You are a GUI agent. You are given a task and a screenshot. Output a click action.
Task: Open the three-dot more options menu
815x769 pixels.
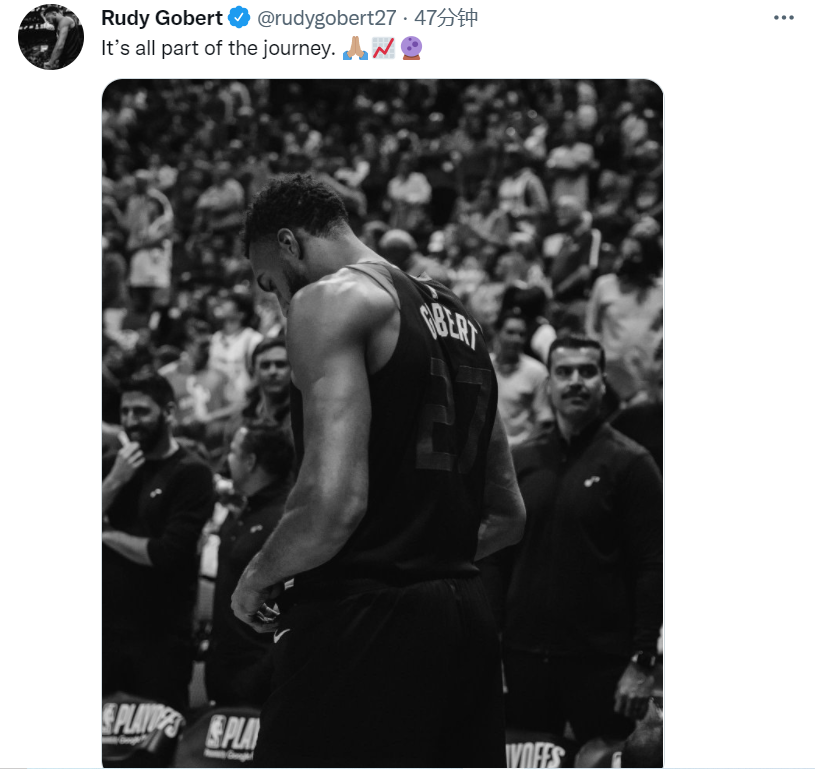point(783,18)
